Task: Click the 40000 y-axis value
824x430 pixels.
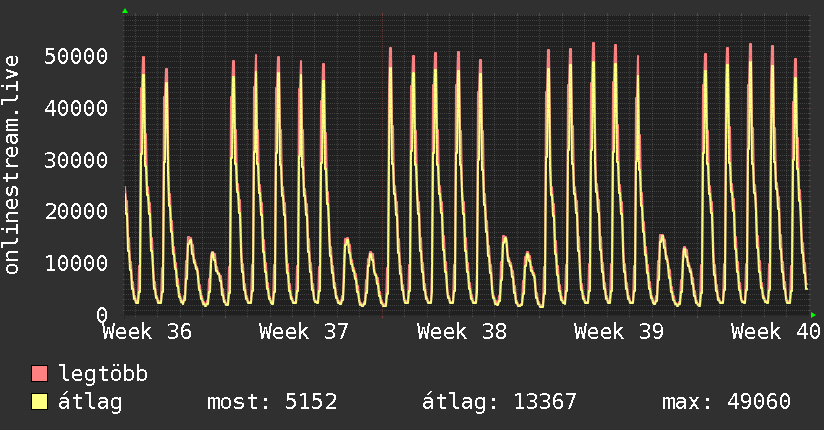Action: point(76,108)
